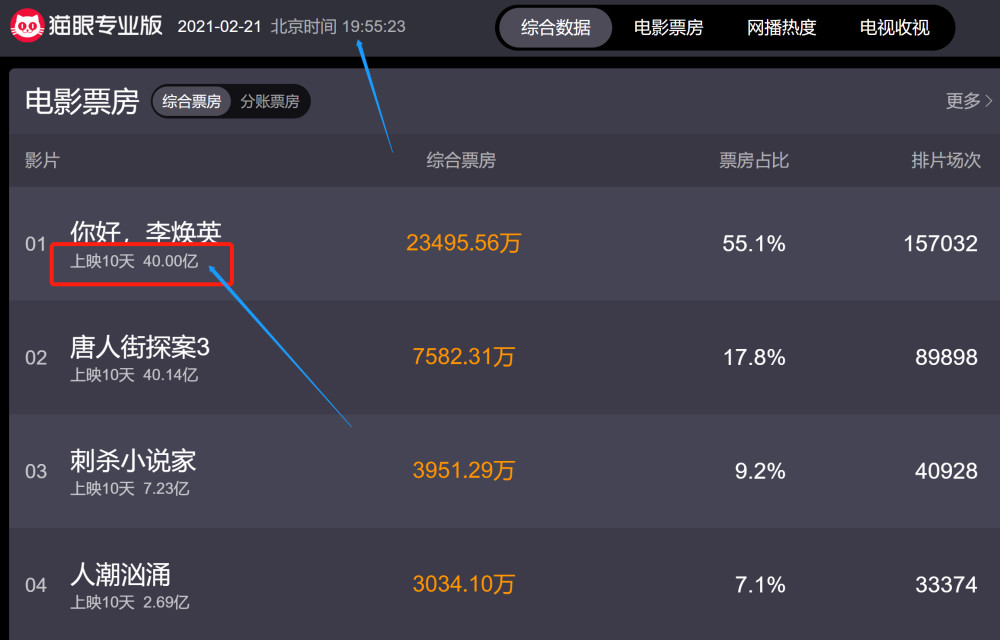1000x640 pixels.
Task: Switch to 综合票房 toggle option
Action: [191, 101]
